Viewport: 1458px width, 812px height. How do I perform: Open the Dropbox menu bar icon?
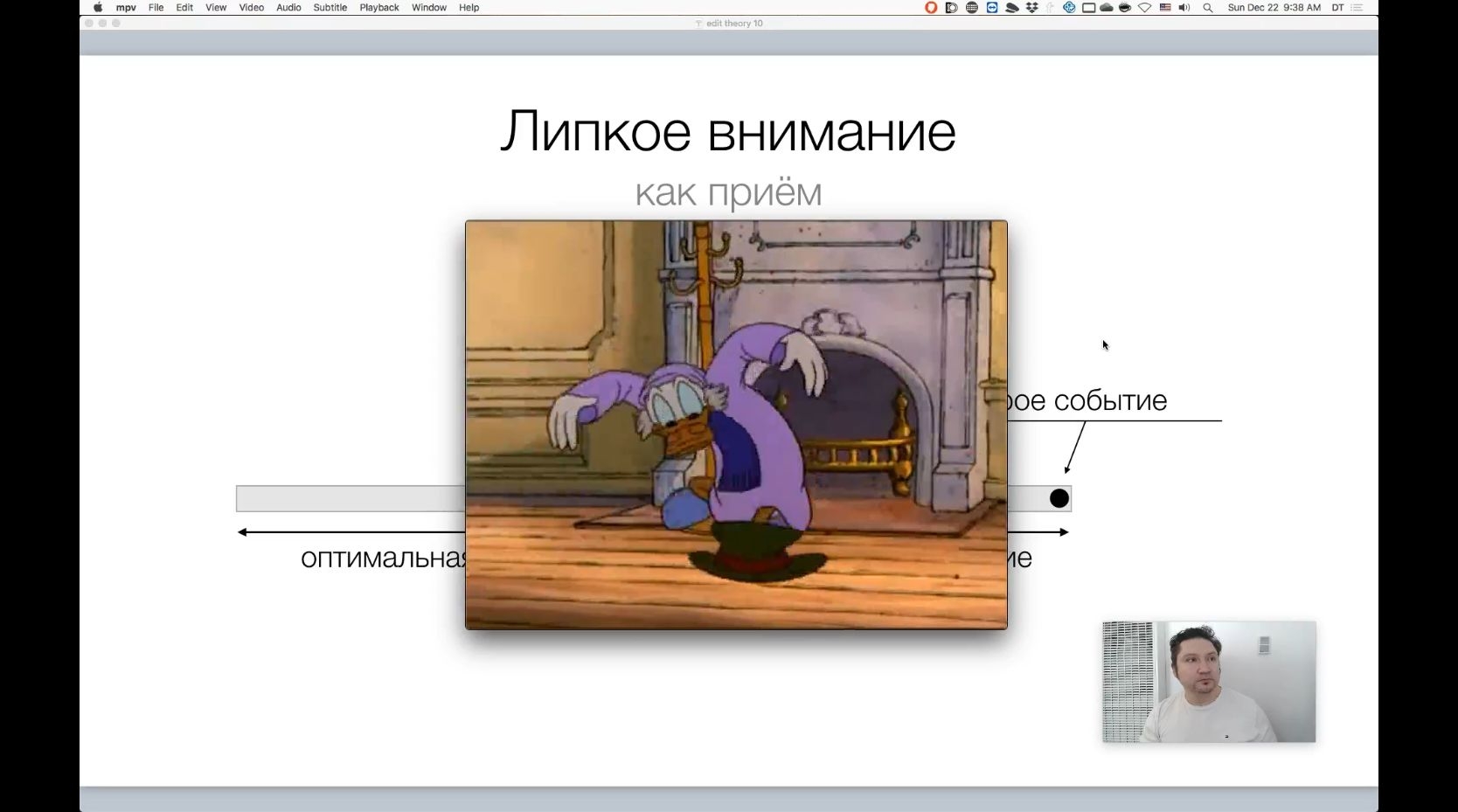(1032, 8)
